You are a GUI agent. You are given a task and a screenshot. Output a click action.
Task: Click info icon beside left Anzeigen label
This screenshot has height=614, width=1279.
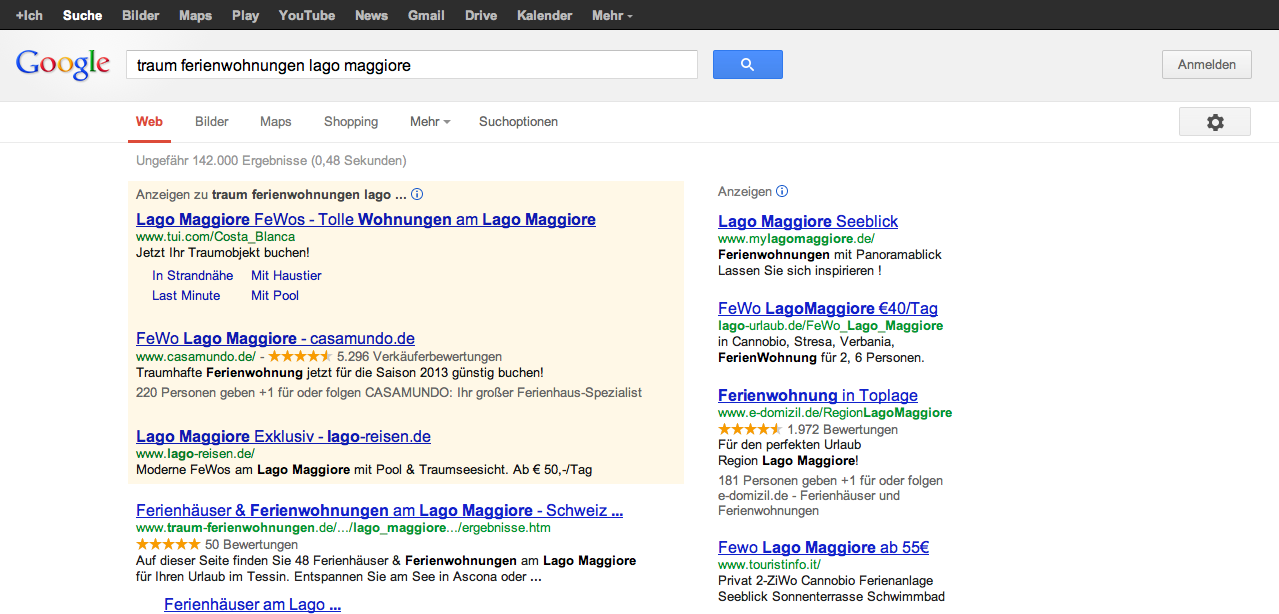[418, 195]
